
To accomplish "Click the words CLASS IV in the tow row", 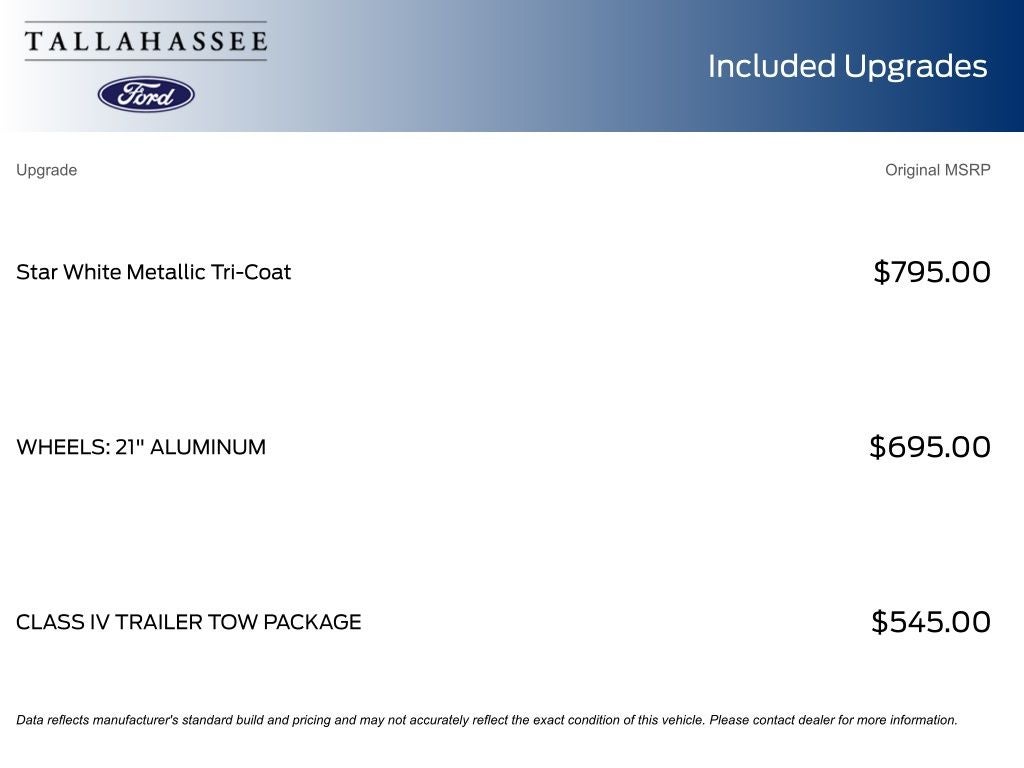I will click(62, 622).
